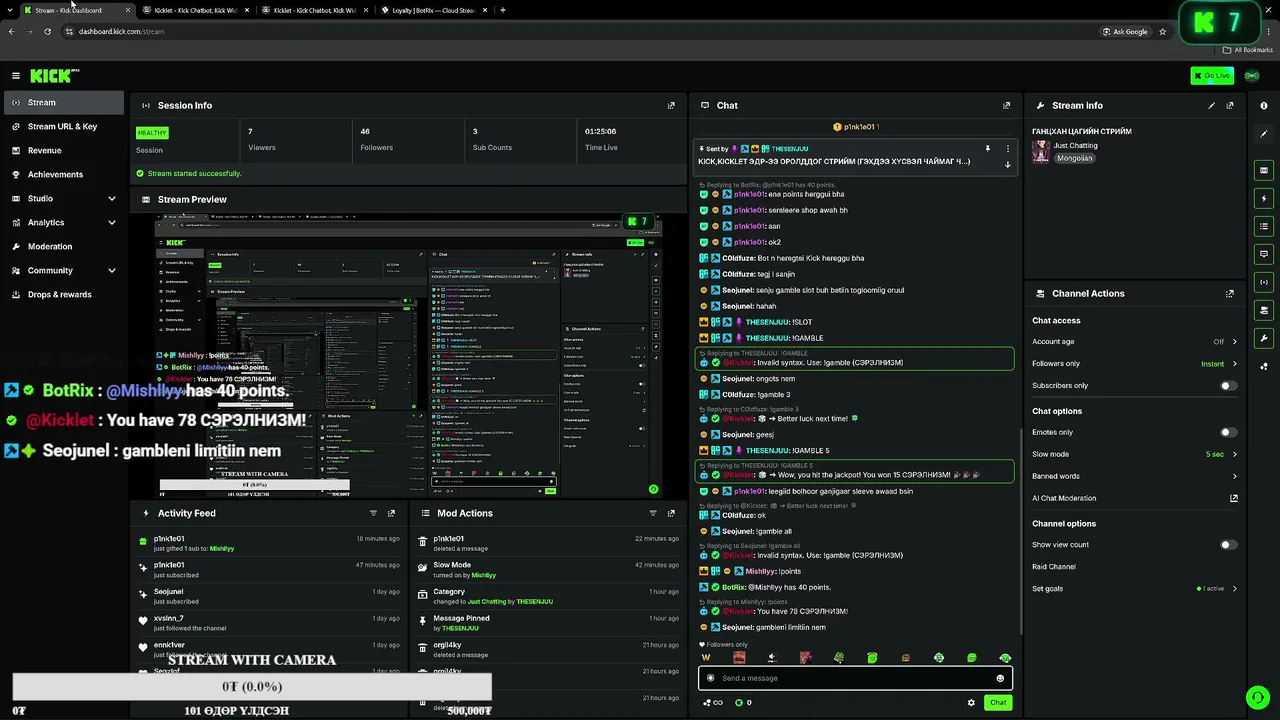
Task: Click the browser address bar
Action: (582, 31)
